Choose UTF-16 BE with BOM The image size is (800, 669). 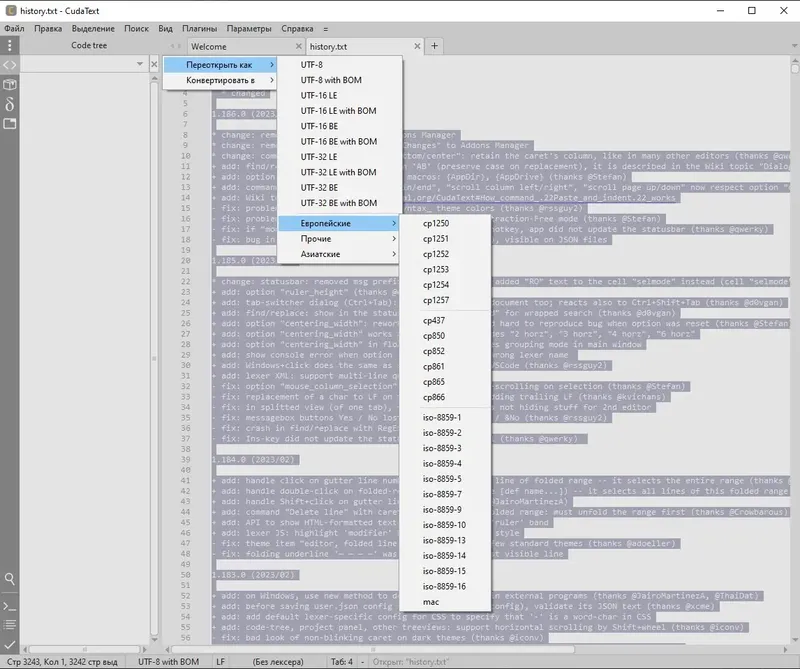coord(338,141)
